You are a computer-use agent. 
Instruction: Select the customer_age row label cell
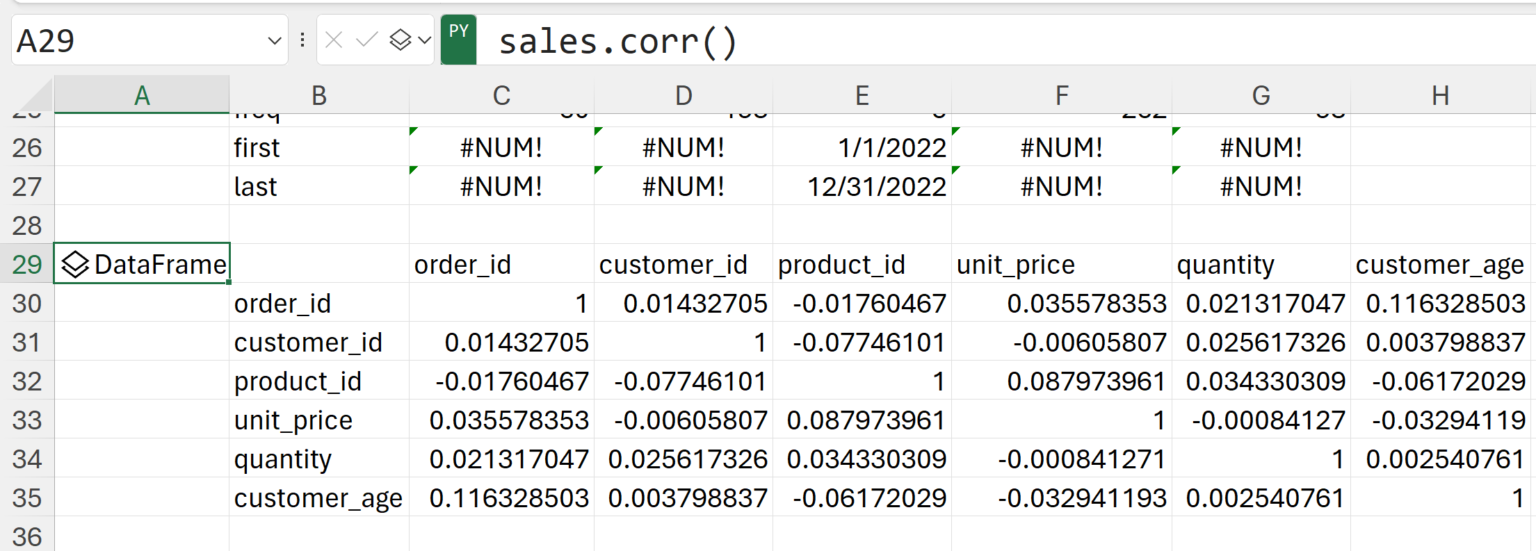pos(318,498)
